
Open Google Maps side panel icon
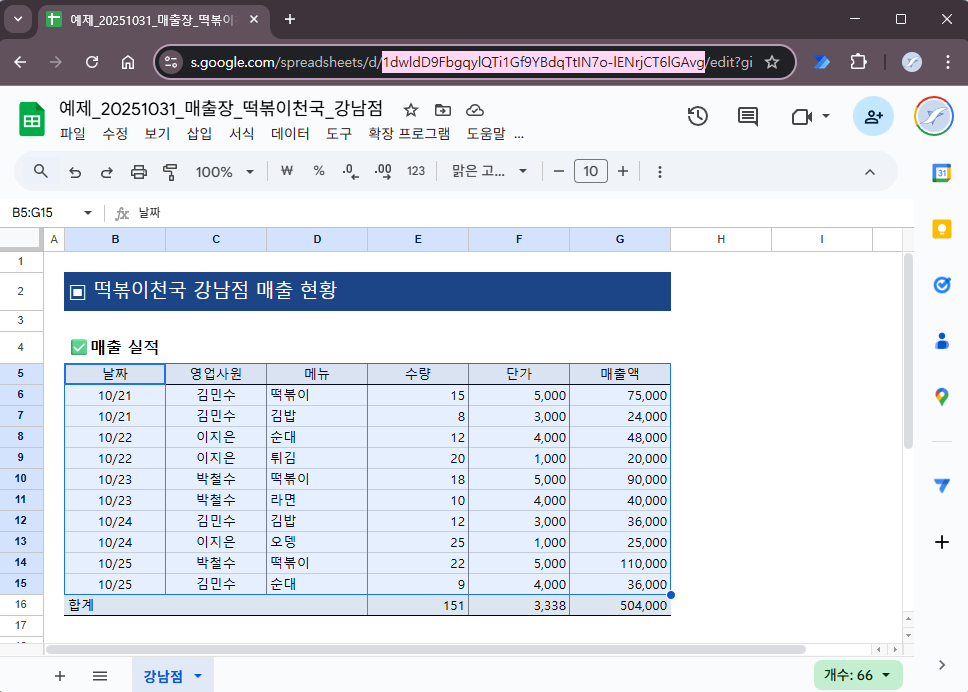[x=941, y=397]
